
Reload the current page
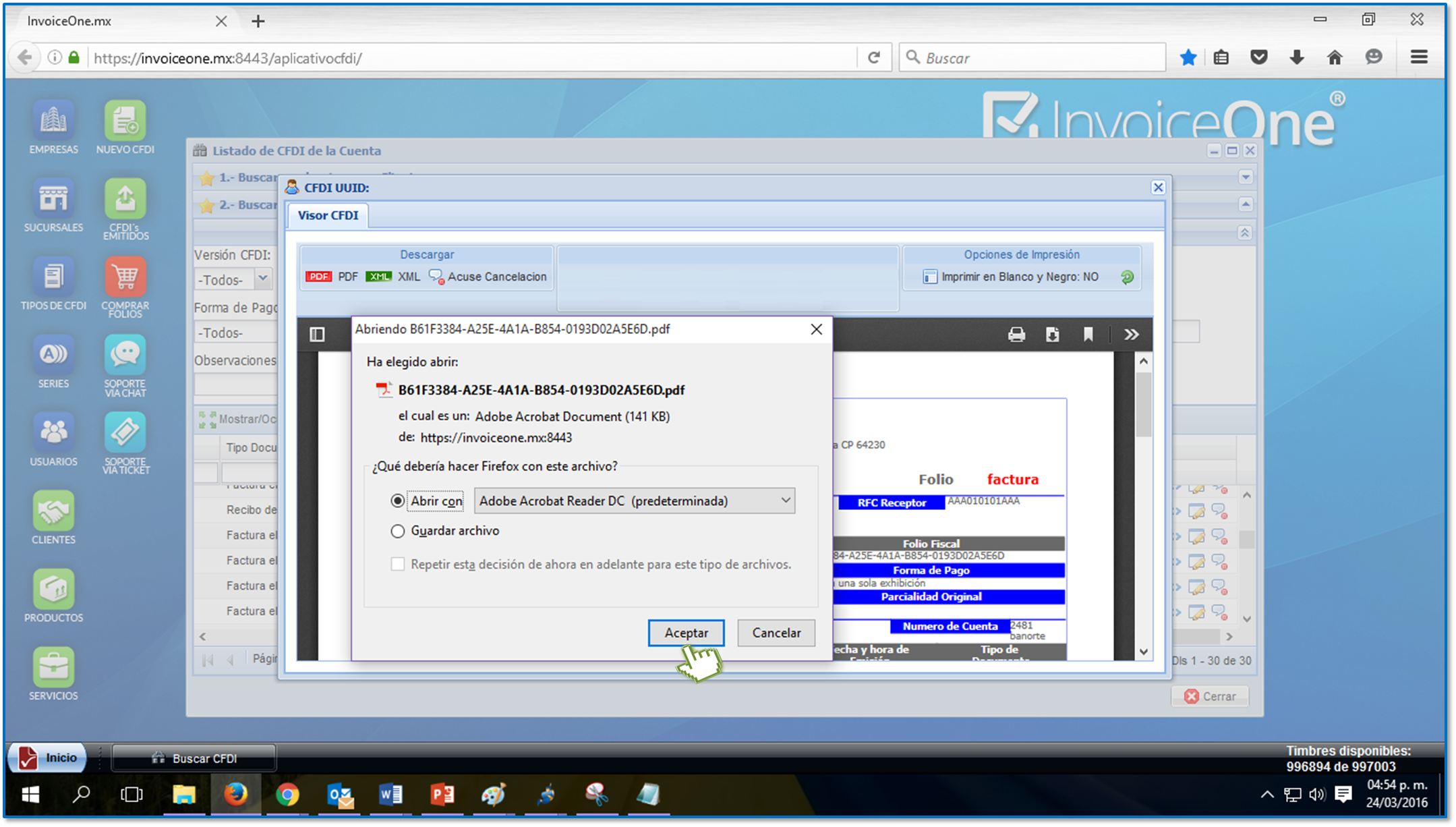(874, 57)
